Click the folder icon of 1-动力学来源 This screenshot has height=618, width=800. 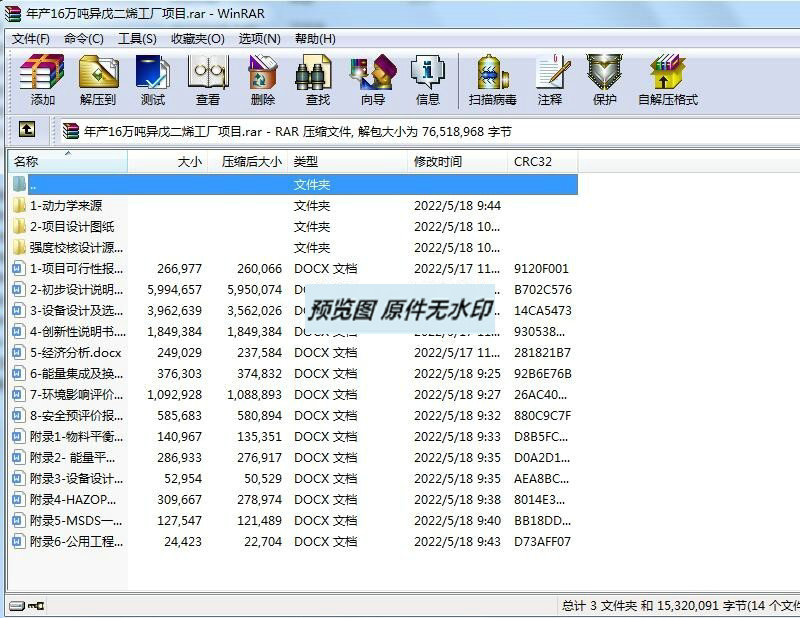click(x=19, y=205)
